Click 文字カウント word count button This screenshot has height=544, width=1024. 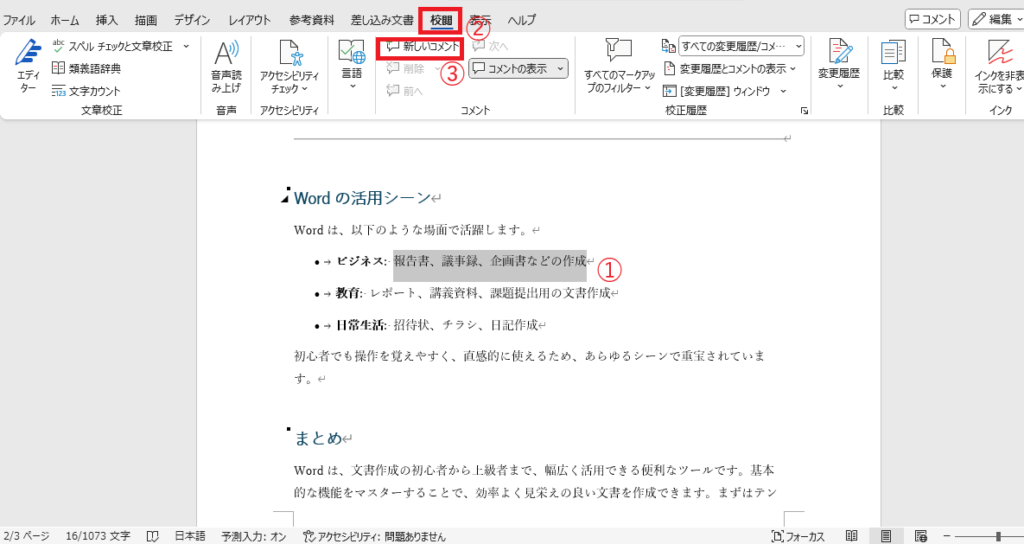click(x=86, y=91)
